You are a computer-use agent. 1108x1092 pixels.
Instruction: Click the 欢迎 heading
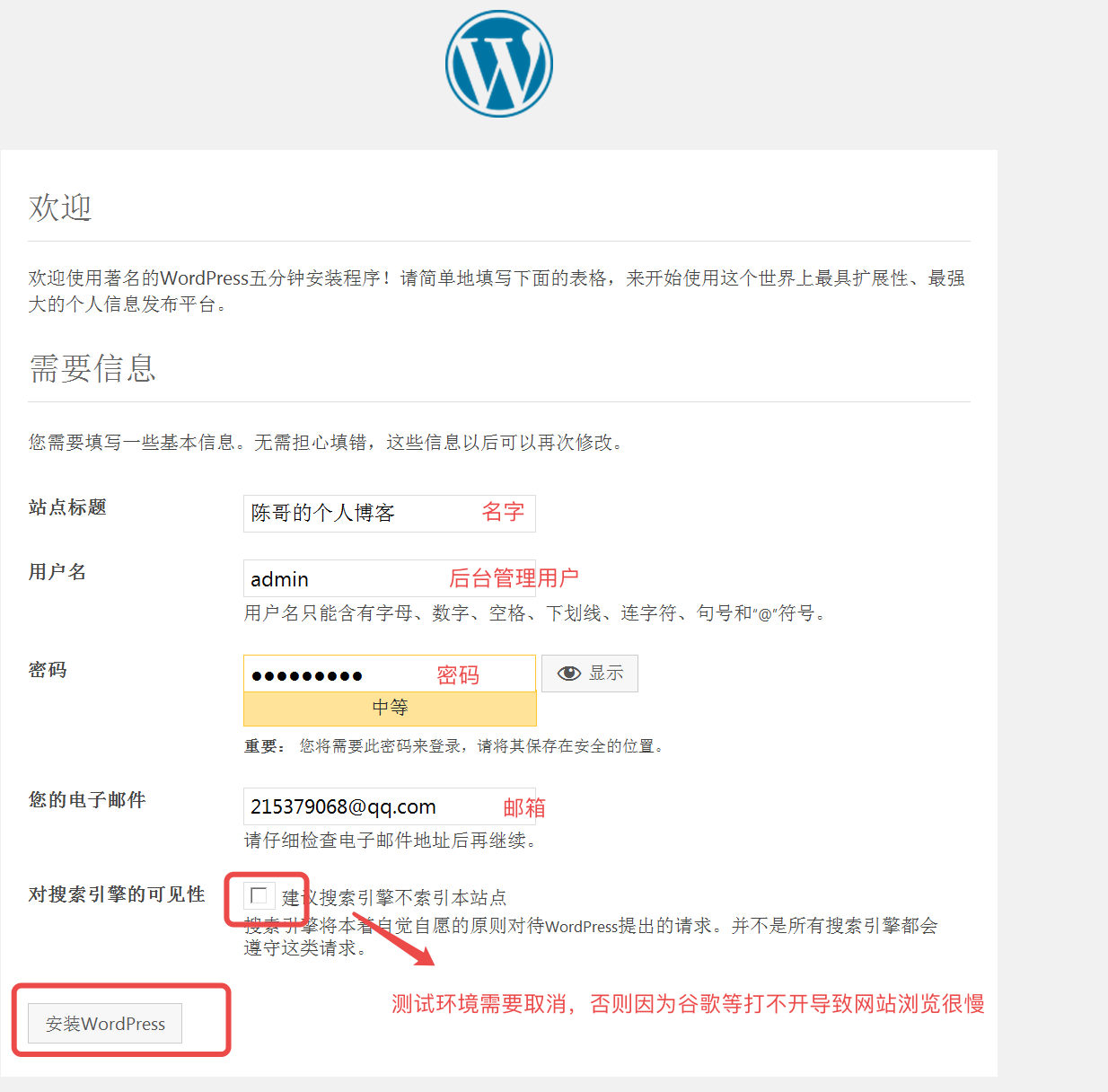pos(60,207)
